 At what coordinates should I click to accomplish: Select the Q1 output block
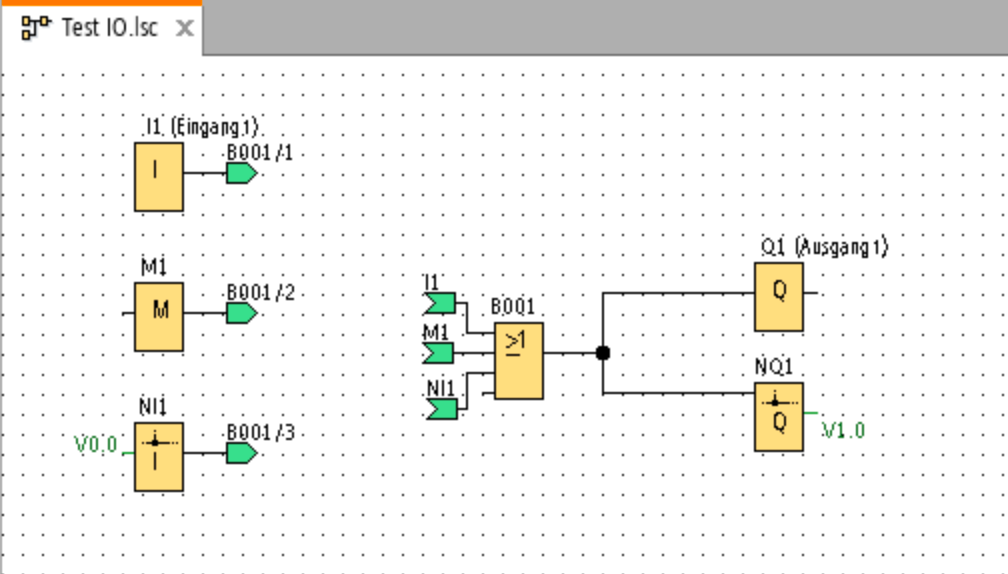(x=778, y=297)
